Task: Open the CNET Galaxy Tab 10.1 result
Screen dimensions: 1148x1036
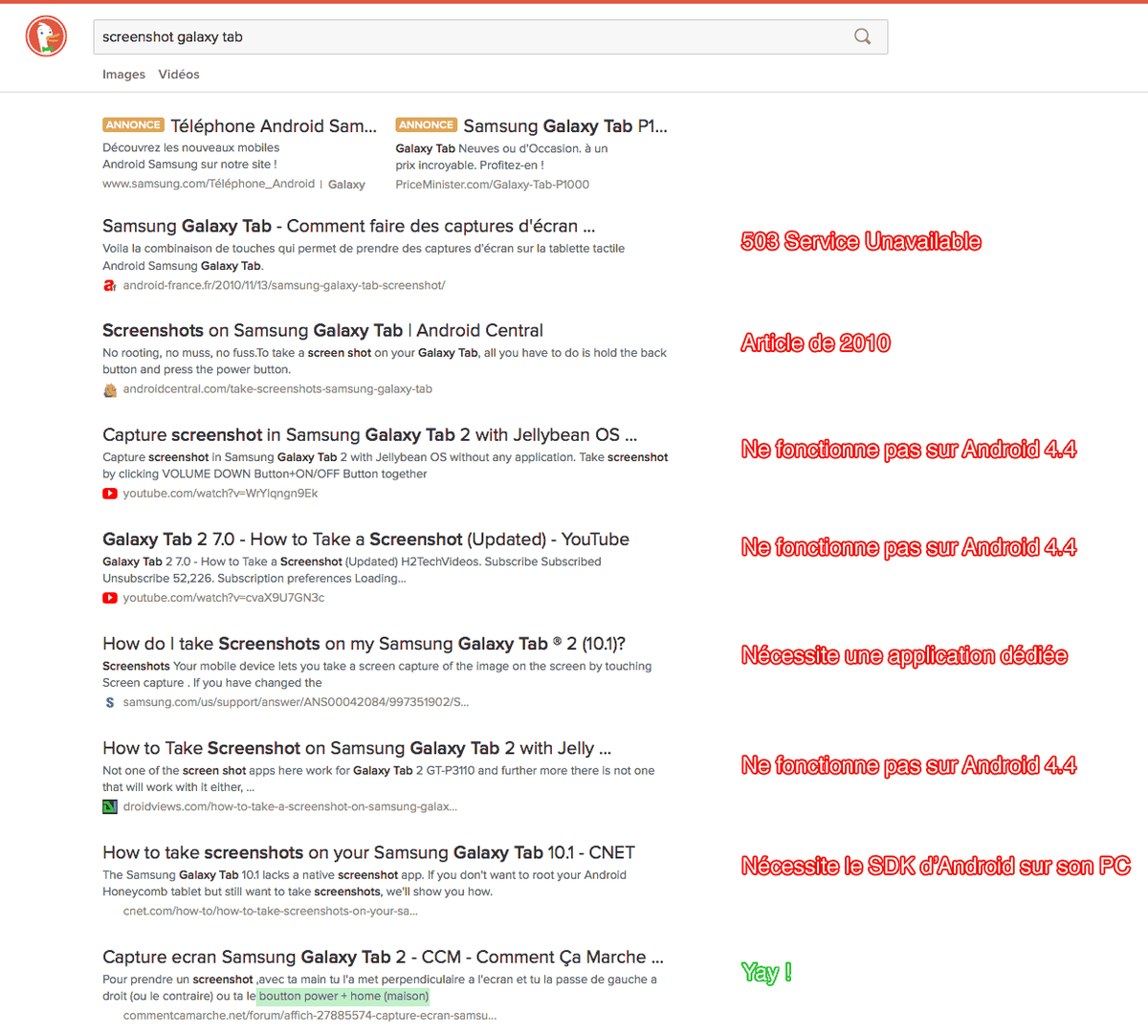Action: (x=368, y=853)
